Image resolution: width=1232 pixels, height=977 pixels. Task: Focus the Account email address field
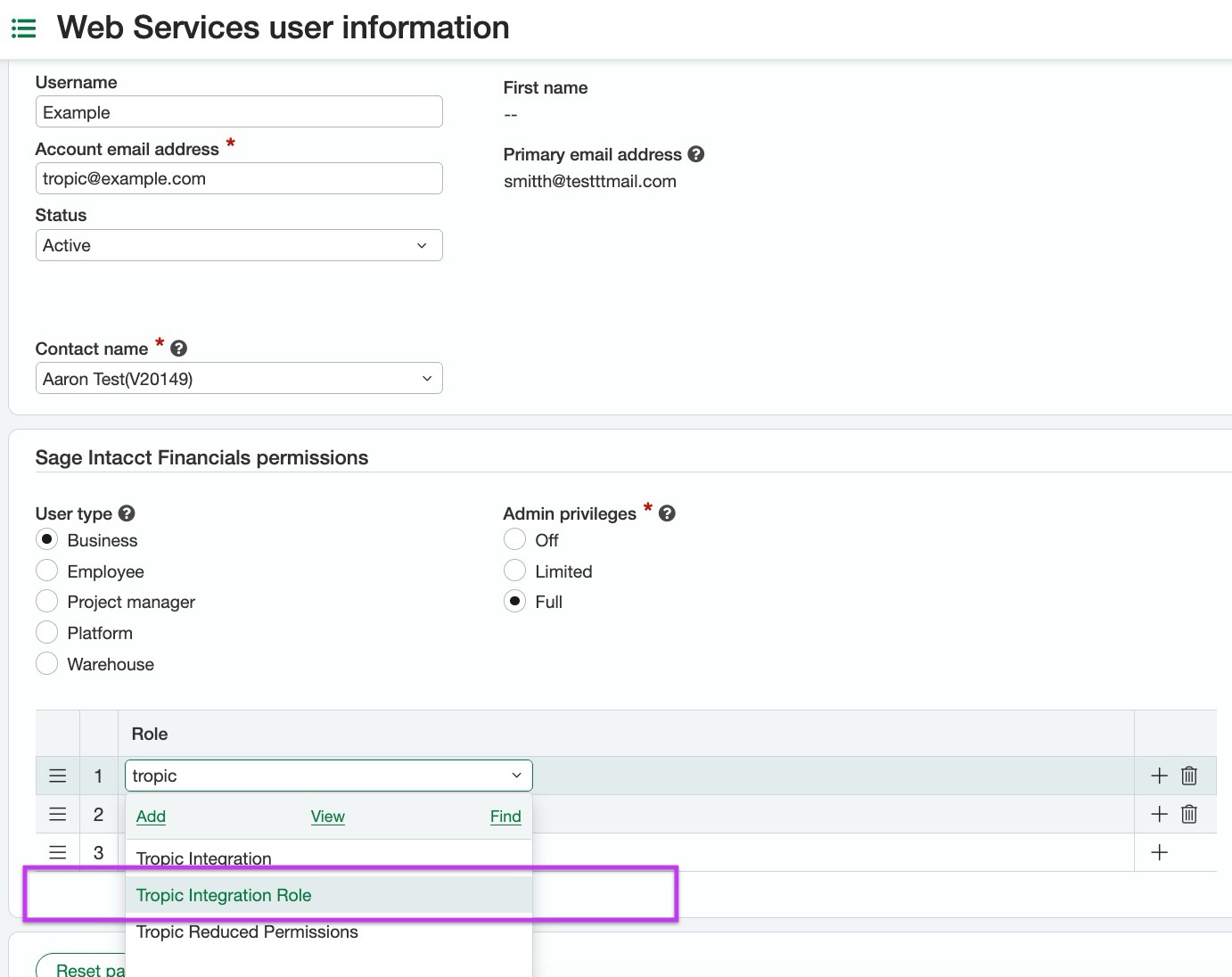coord(239,178)
